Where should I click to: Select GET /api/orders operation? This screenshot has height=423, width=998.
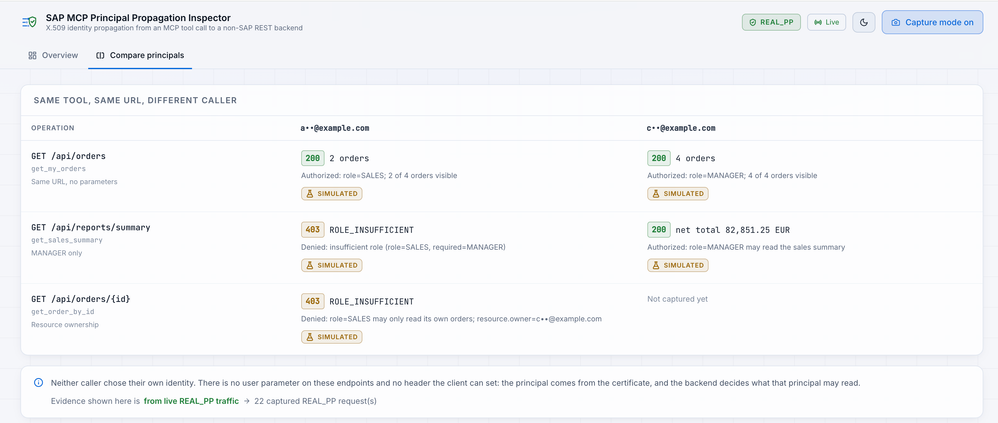[68, 156]
